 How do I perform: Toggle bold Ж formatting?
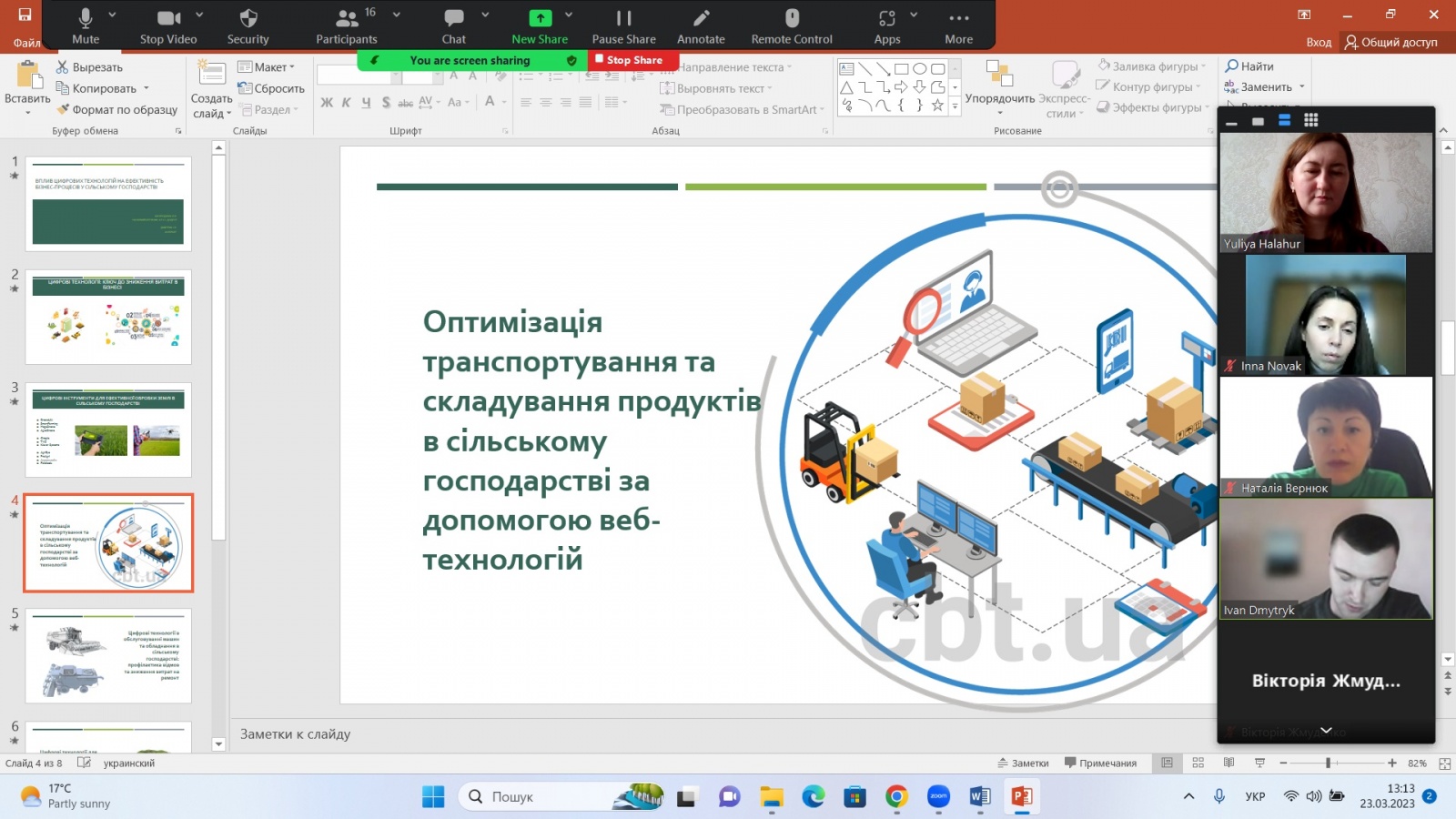click(x=327, y=102)
